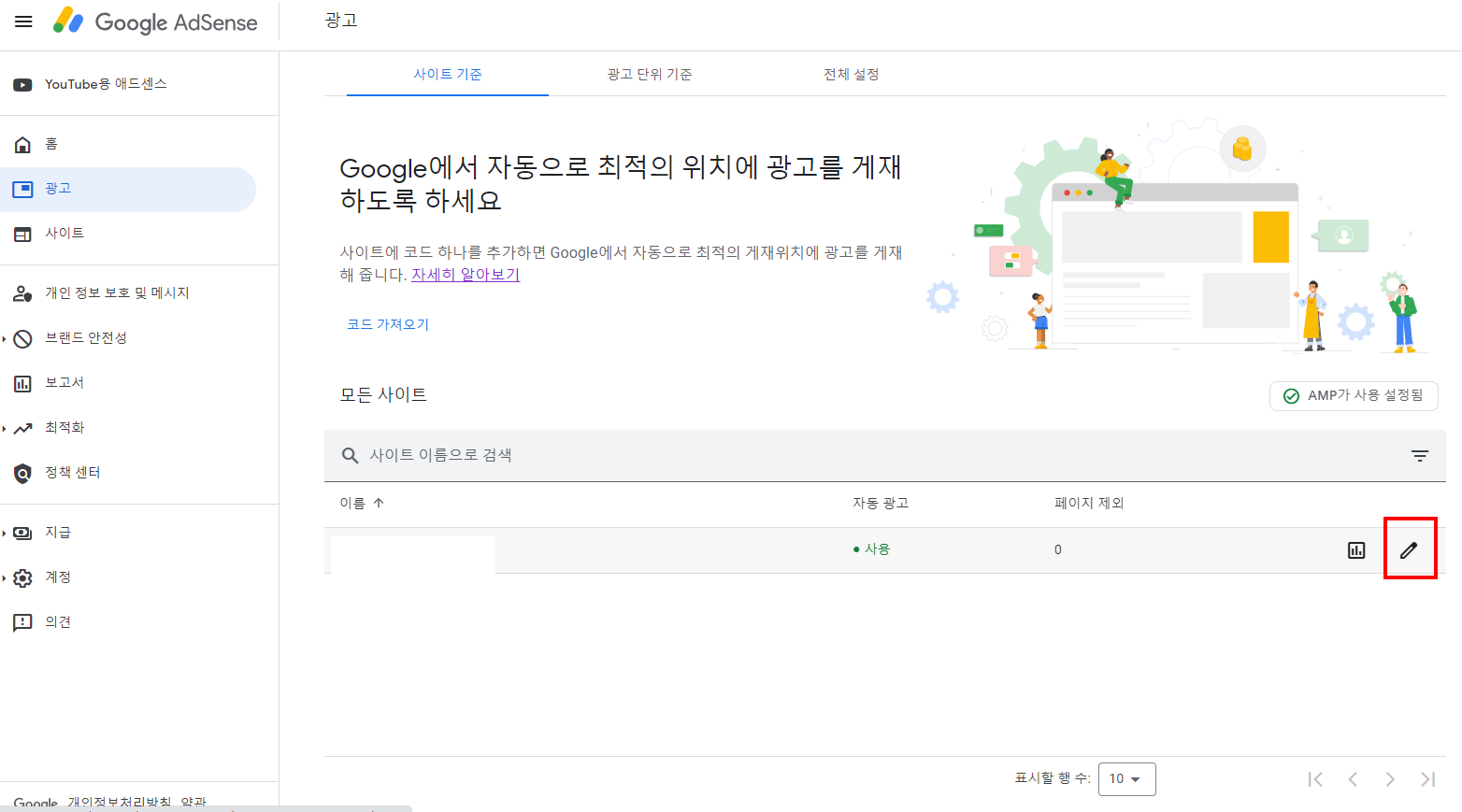1462x812 pixels.
Task: Click the privacy person-lock icon
Action: pyautogui.click(x=22, y=293)
